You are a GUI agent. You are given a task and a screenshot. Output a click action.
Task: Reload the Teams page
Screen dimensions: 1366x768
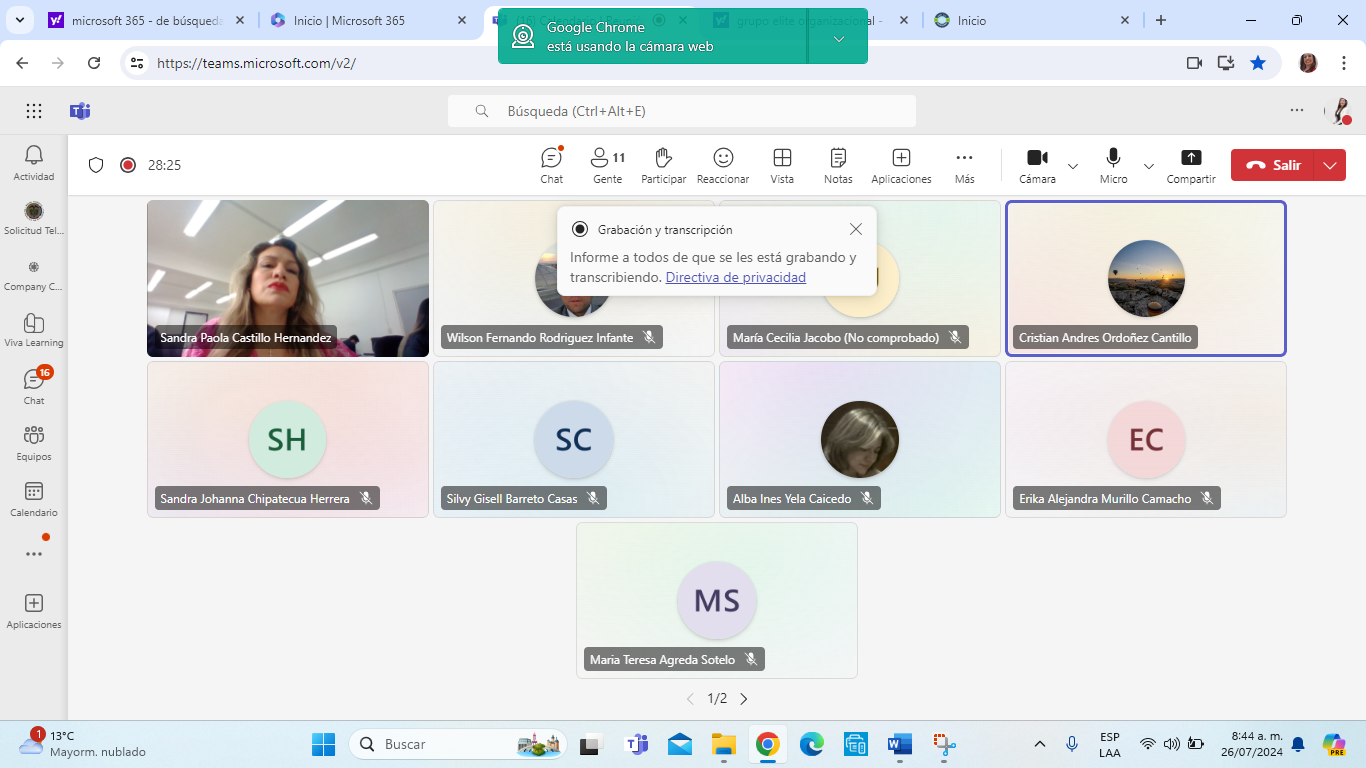tap(94, 63)
